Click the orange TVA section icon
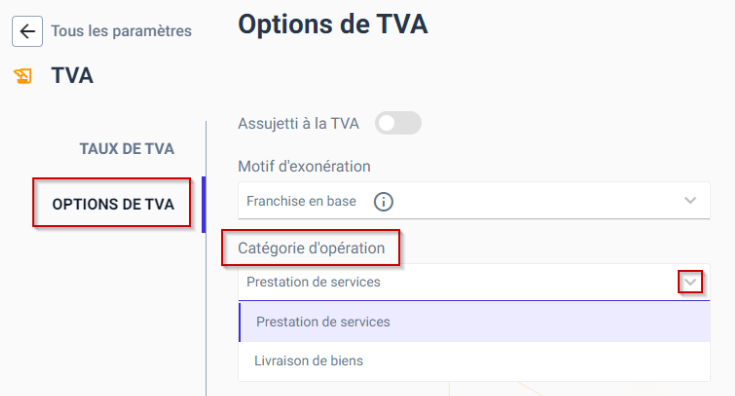The image size is (735, 396). click(x=23, y=76)
